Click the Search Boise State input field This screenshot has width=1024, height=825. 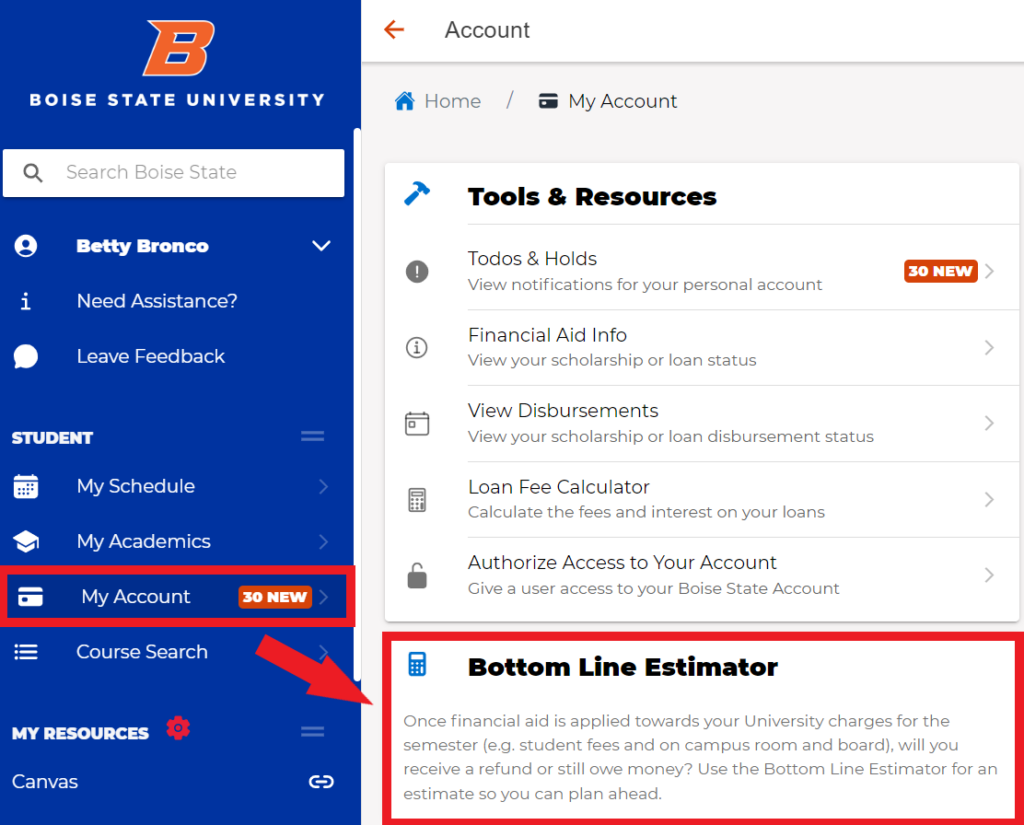[173, 172]
